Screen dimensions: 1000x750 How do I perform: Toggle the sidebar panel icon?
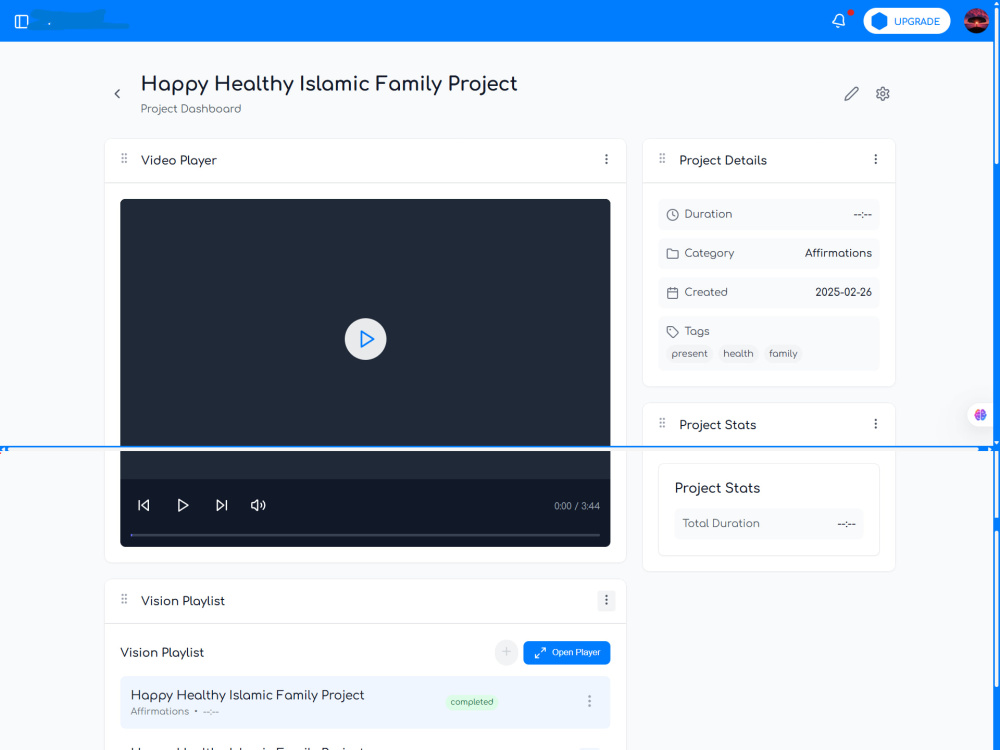pos(22,22)
